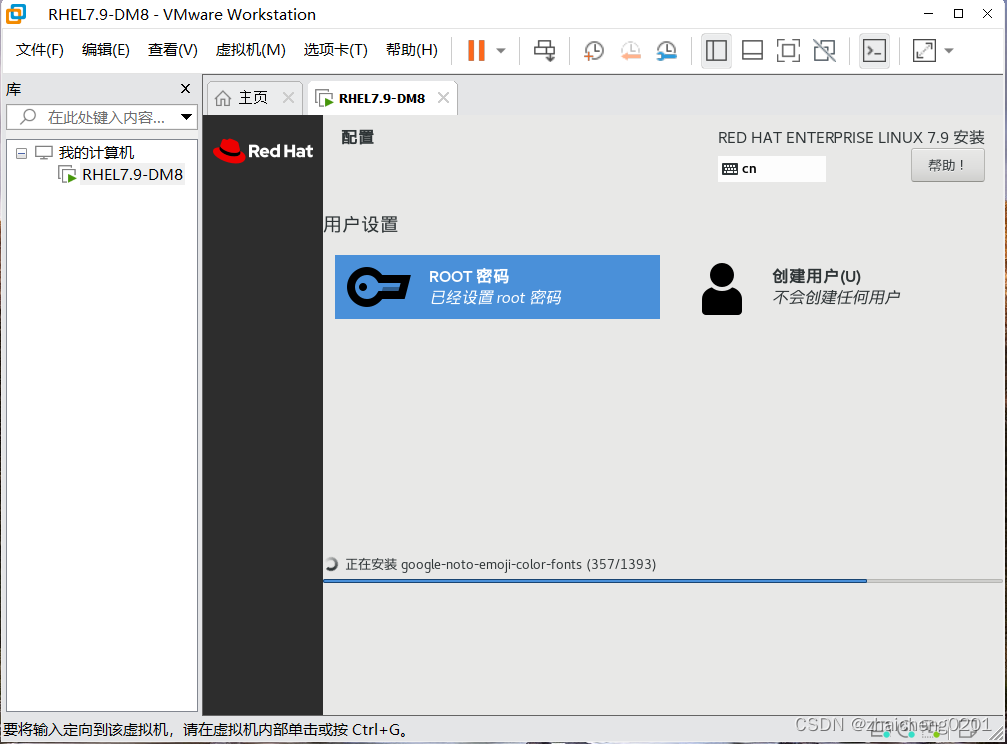Click the 用户设置 heading
Viewport: 1007px width, 744px height.
[x=360, y=225]
